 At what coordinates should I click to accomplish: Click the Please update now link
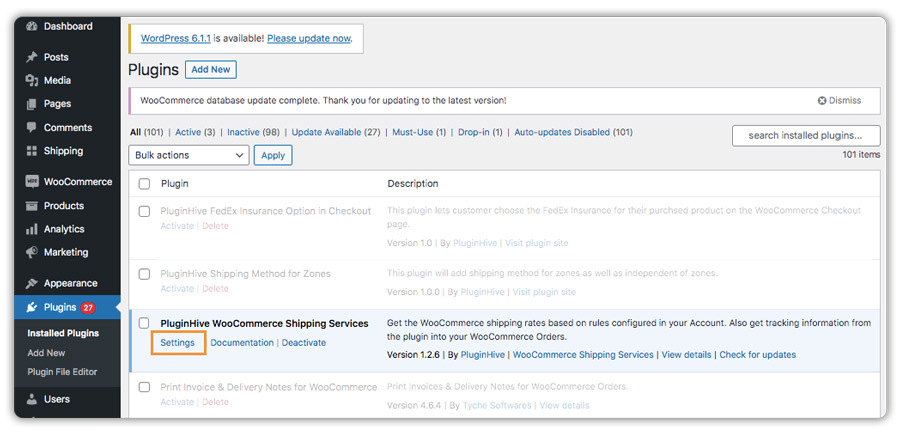pyautogui.click(x=309, y=38)
